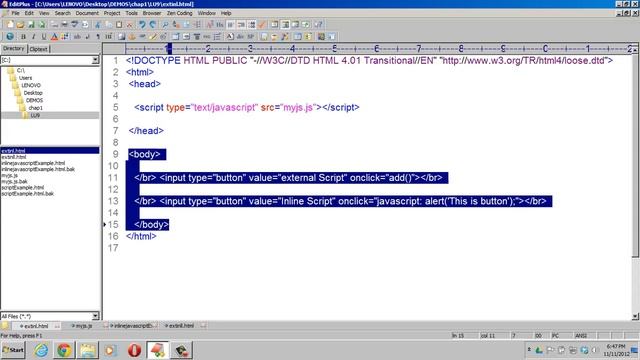Insert heading with the H icon

(x=109, y=36)
